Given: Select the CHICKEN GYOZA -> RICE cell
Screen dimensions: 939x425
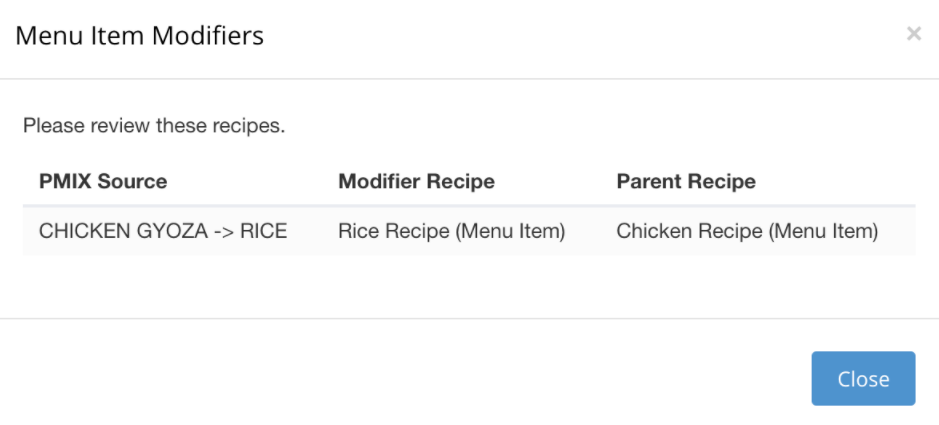Looking at the screenshot, I should point(163,232).
